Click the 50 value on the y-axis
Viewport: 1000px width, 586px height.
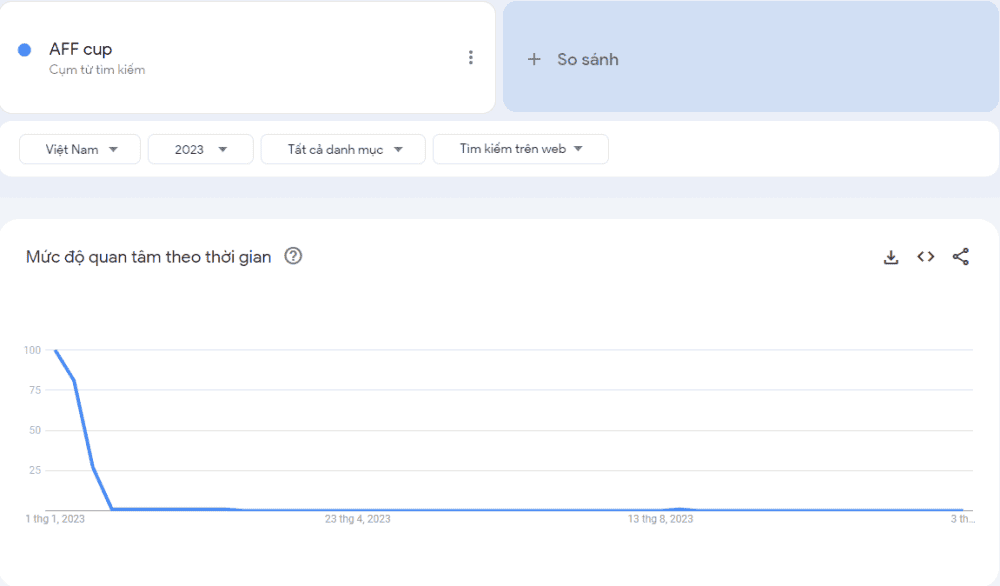point(35,430)
